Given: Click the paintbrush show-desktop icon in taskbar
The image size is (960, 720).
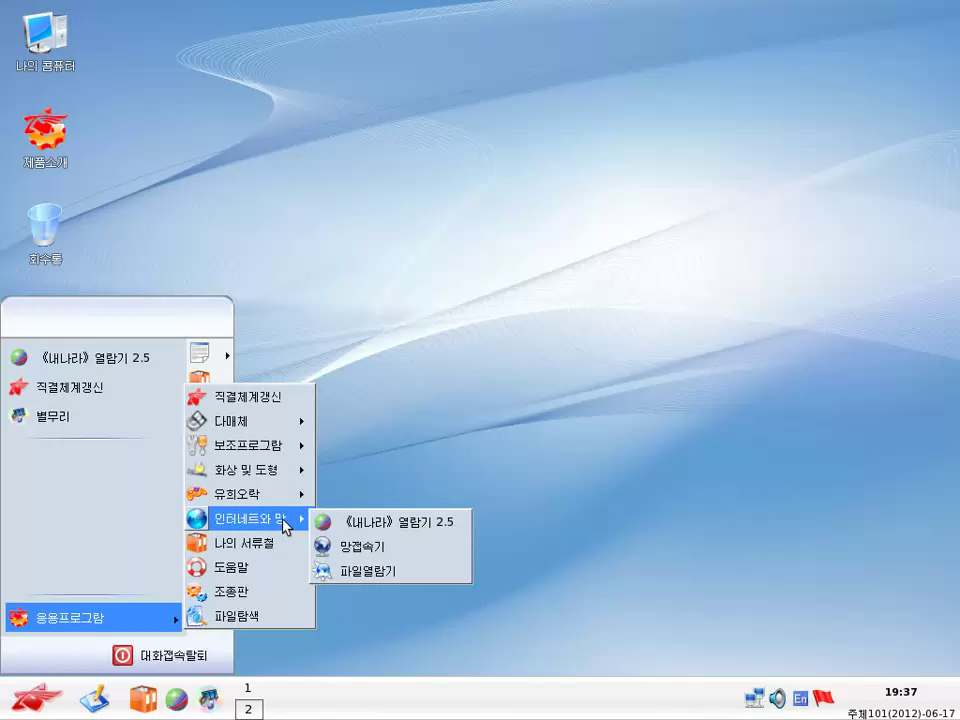Looking at the screenshot, I should tap(95, 697).
